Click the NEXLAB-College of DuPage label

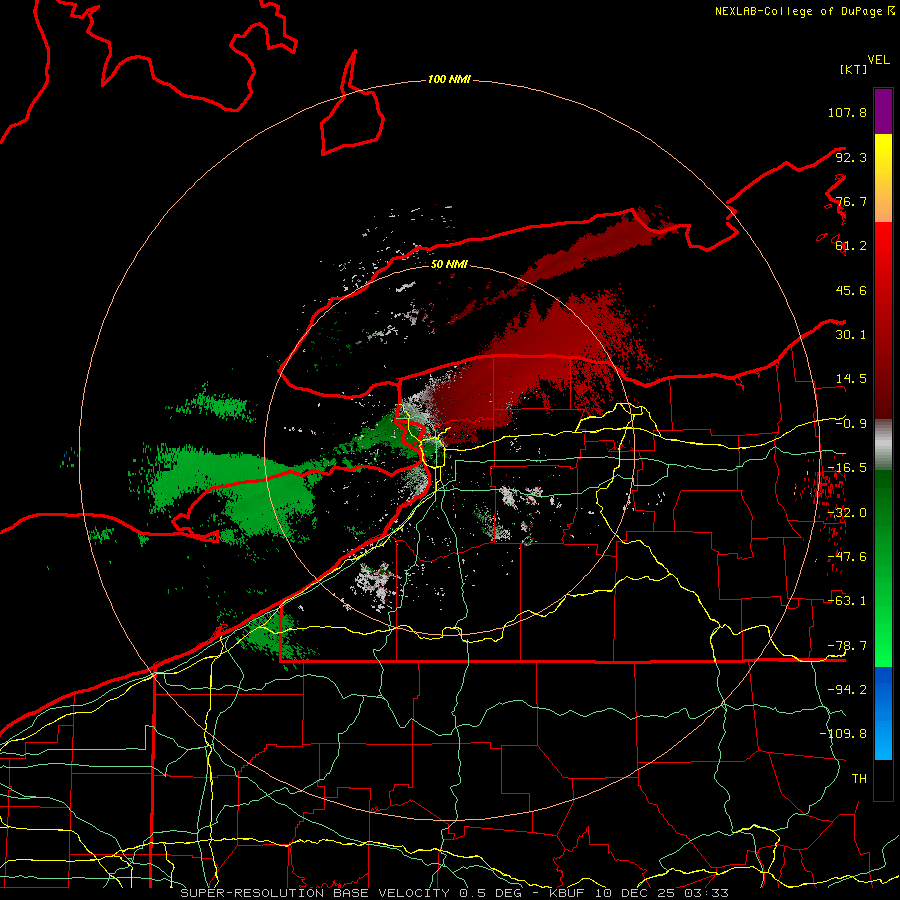804,11
